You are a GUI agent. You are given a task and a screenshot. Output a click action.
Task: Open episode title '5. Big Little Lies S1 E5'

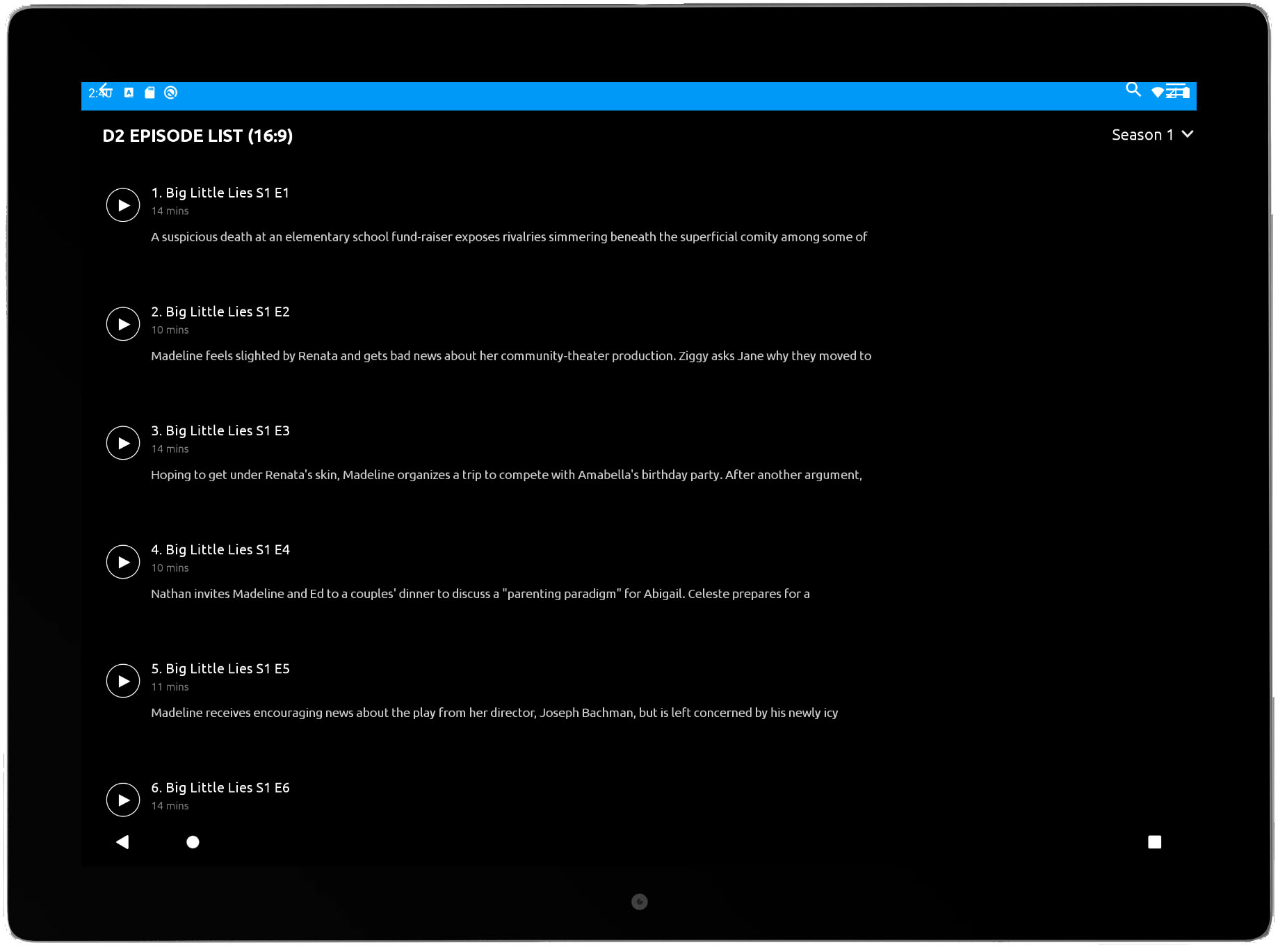tap(220, 668)
